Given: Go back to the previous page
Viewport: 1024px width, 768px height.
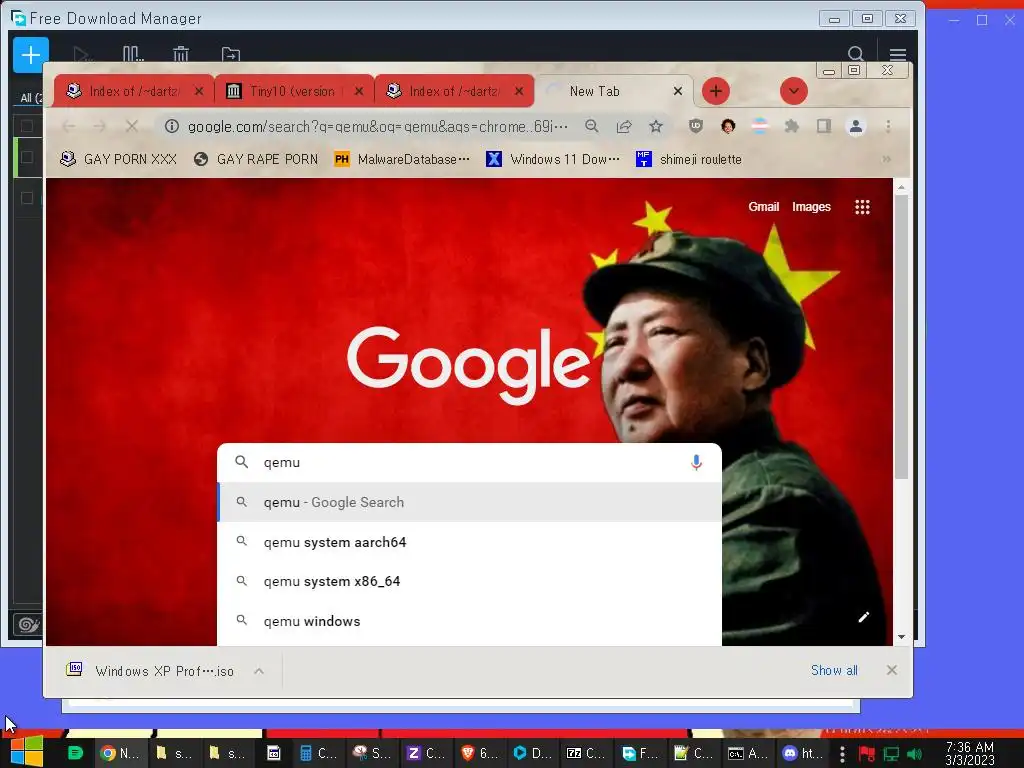Looking at the screenshot, I should (69, 126).
